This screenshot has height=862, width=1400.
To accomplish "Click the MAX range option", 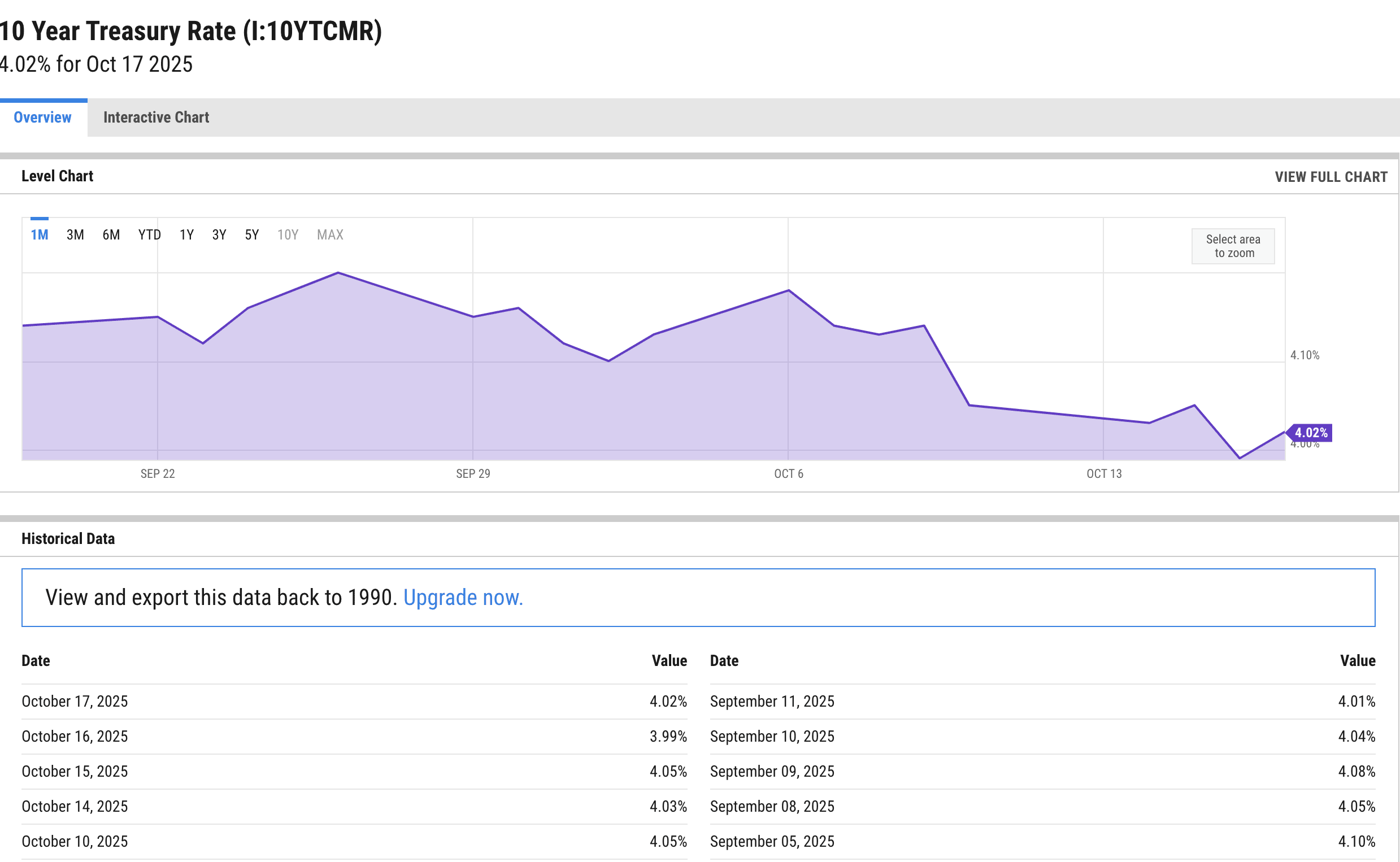I will click(x=330, y=235).
